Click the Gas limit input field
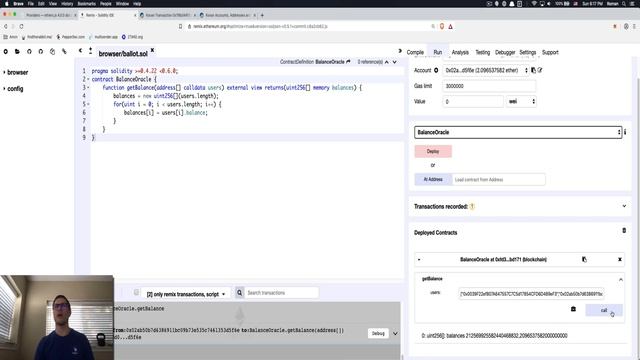640x360 pixels. coord(489,86)
